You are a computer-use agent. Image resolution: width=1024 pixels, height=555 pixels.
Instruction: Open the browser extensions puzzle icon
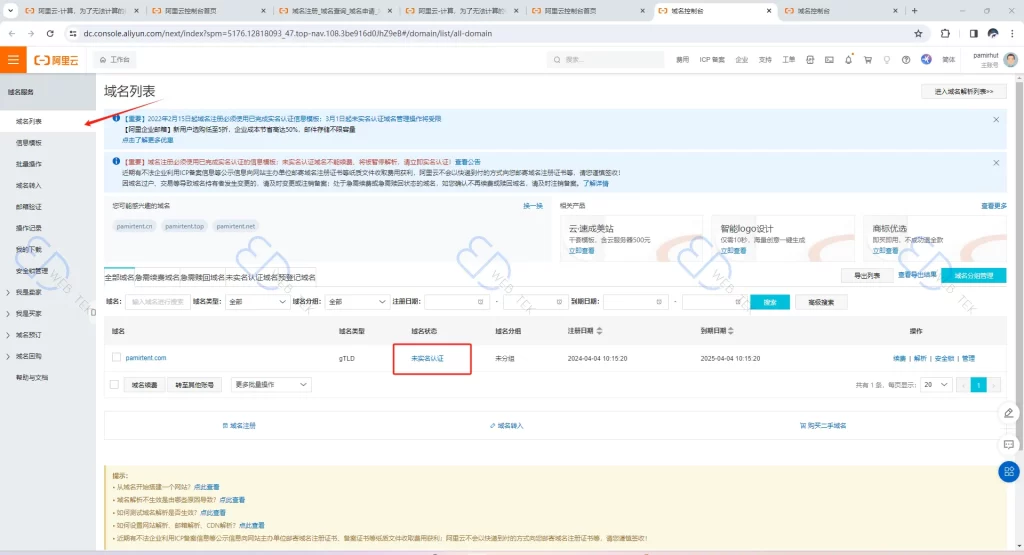[945, 33]
